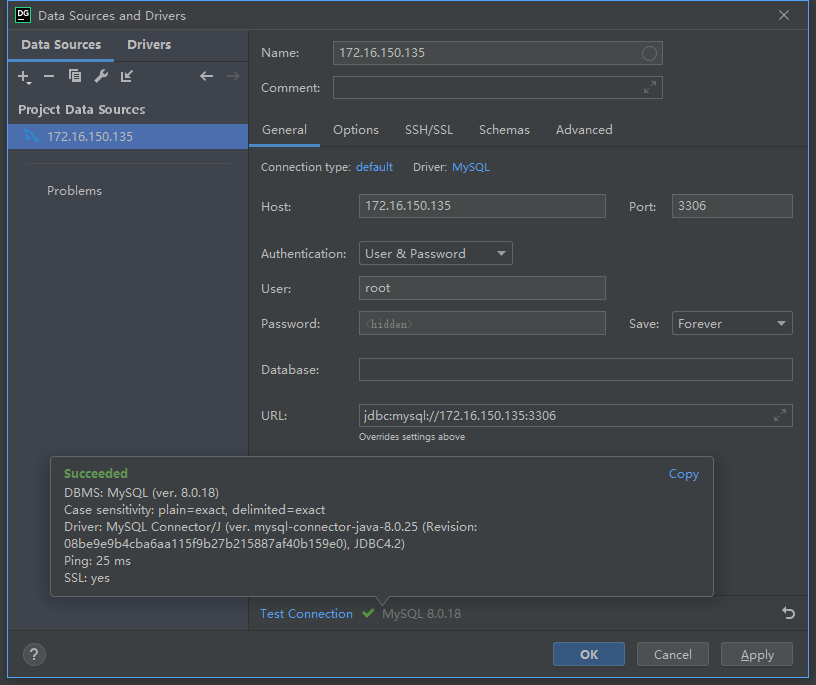Click the DataGrip logo in title bar
816x685 pixels.
click(23, 15)
